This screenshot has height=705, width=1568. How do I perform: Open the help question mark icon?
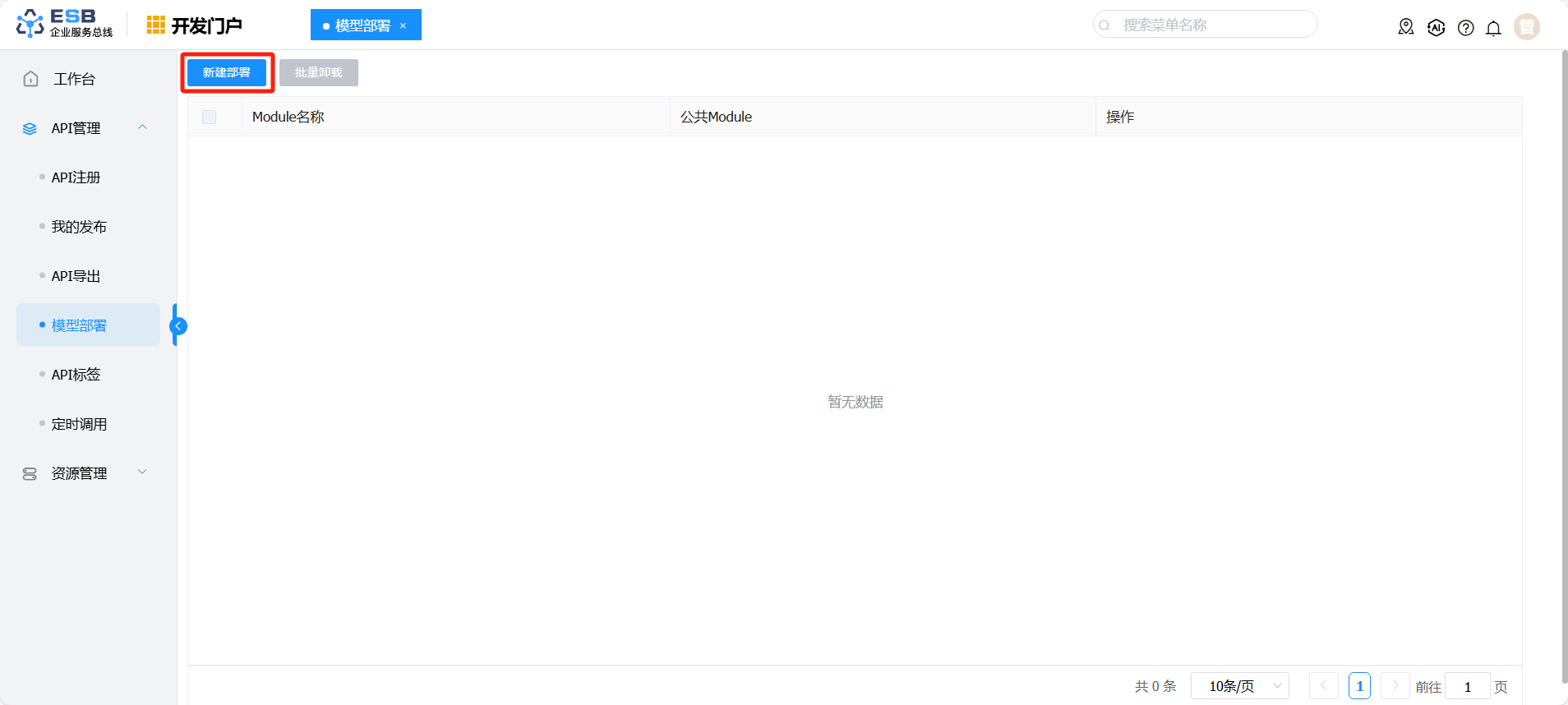point(1465,28)
